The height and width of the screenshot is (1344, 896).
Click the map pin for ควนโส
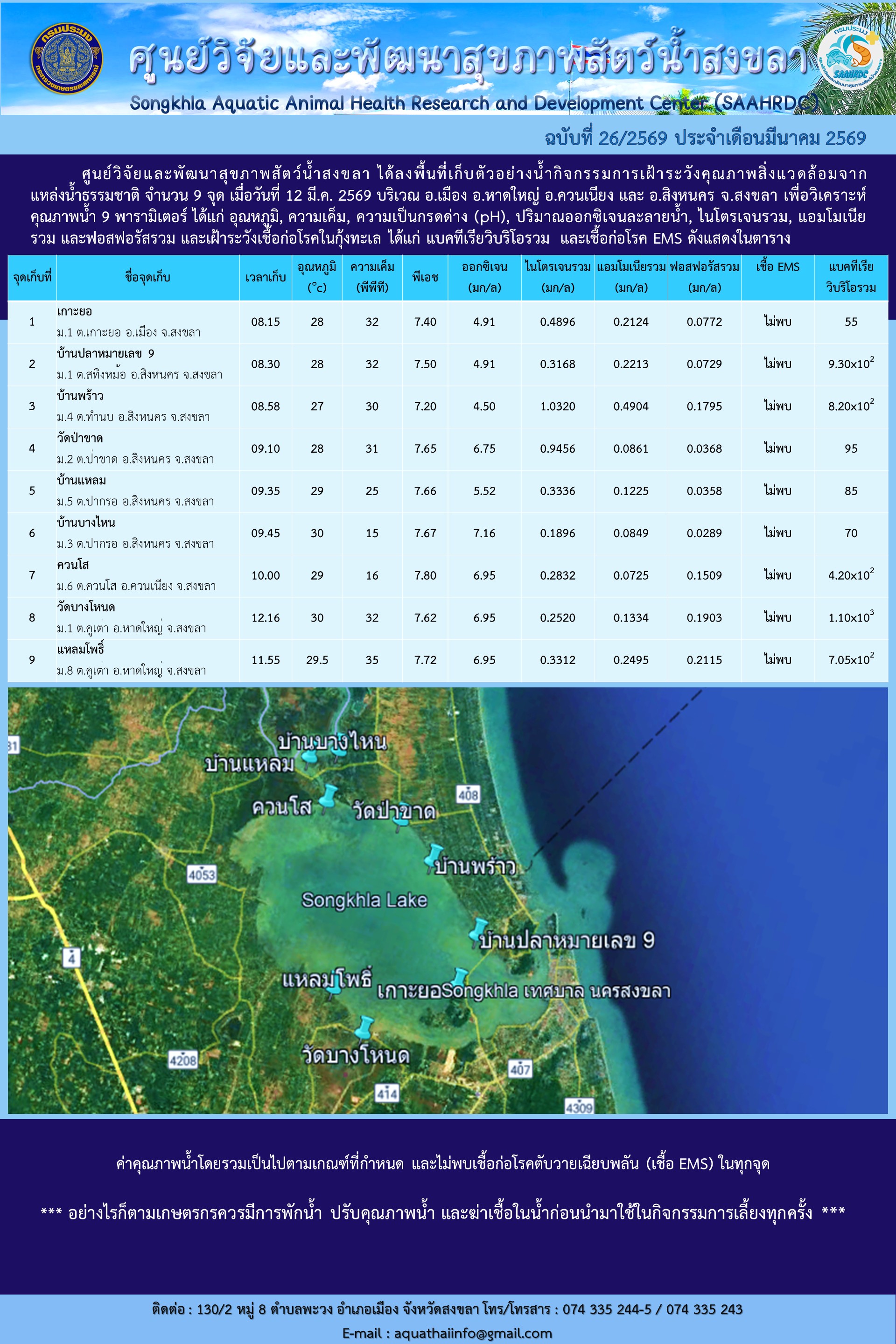coord(329,796)
